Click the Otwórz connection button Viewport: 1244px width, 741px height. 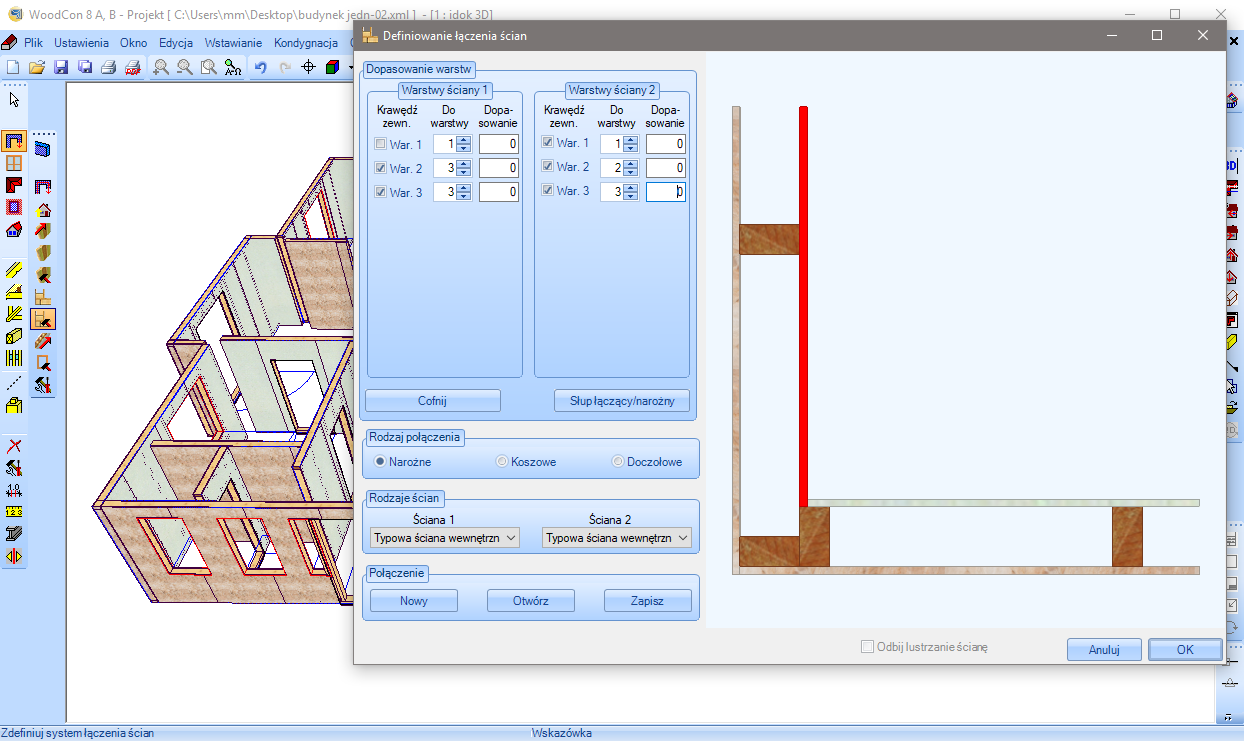click(x=531, y=601)
